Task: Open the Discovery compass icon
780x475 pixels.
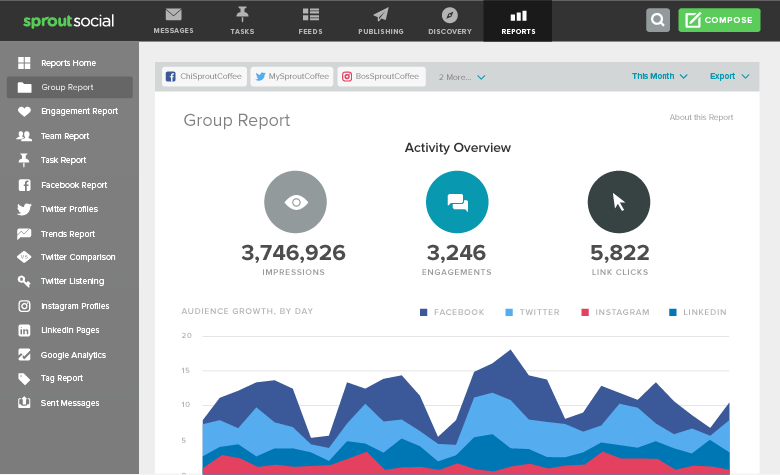Action: point(449,15)
